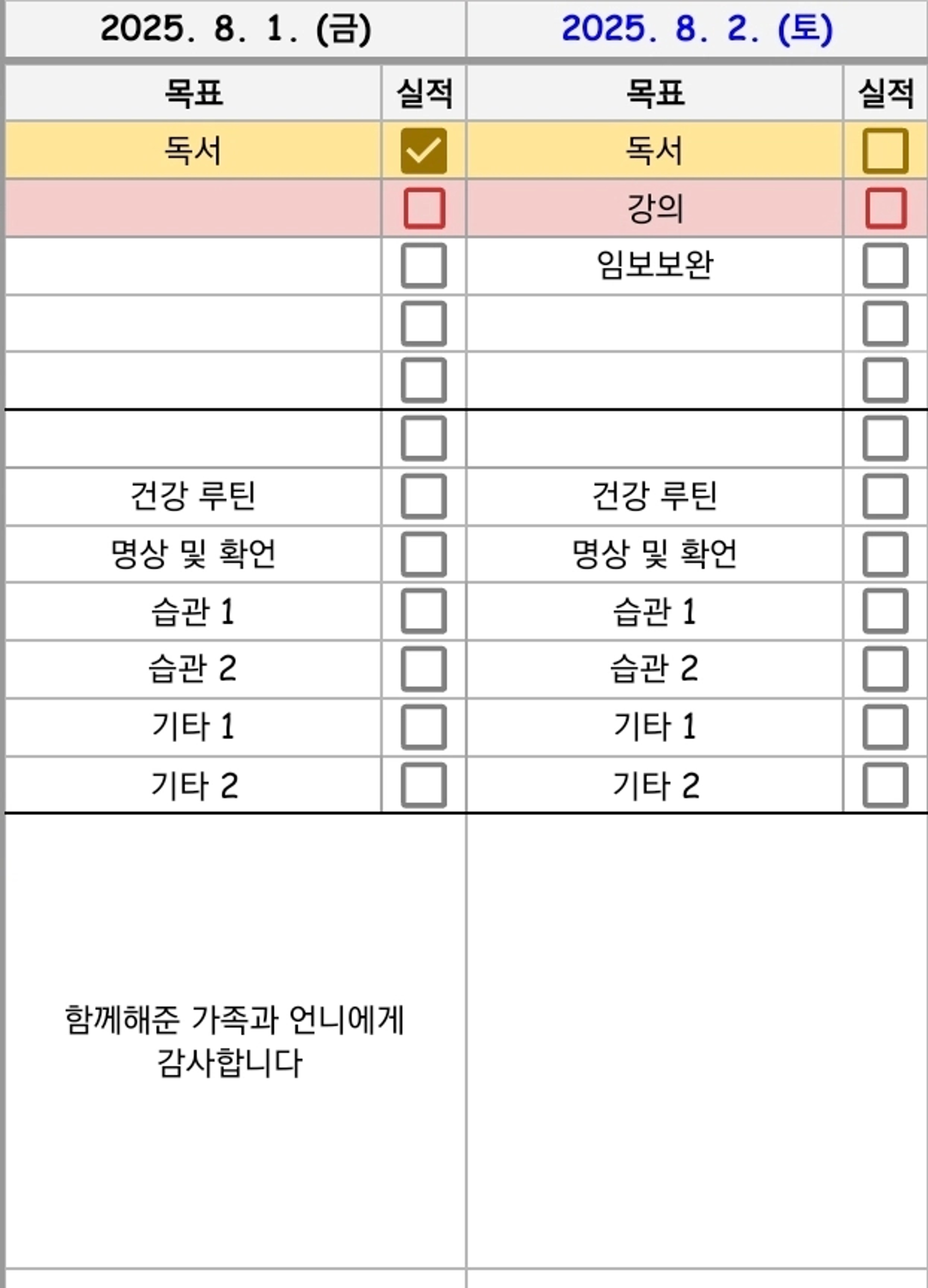This screenshot has width=928, height=1288.
Task: Select the 2025. 8. 1. (금) date header
Action: 235,29
